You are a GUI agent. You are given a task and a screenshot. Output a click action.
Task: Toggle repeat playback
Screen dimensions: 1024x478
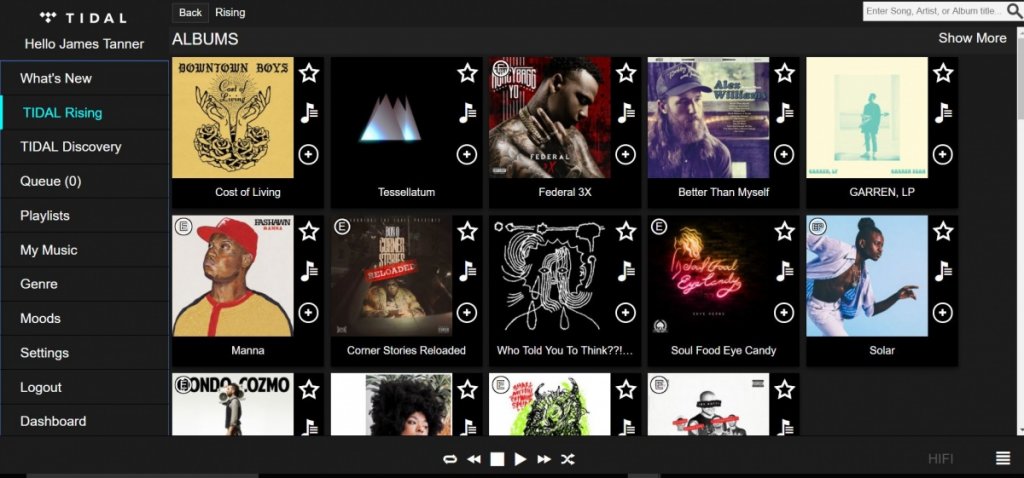point(450,459)
